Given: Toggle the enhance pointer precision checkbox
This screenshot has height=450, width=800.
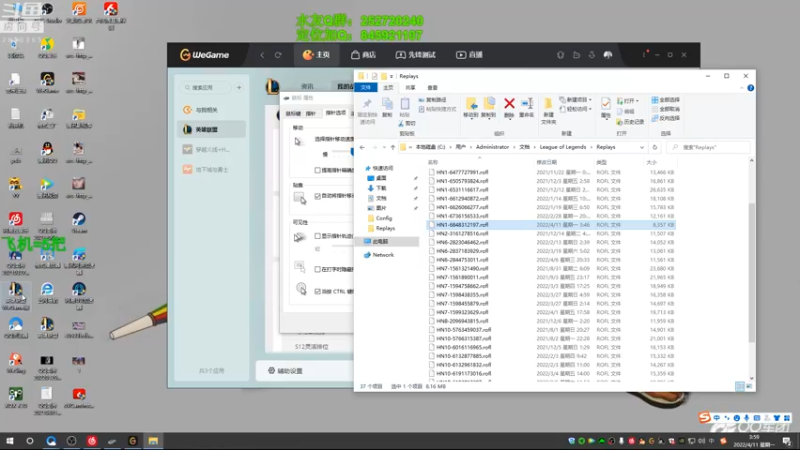Looking at the screenshot, I should click(318, 170).
